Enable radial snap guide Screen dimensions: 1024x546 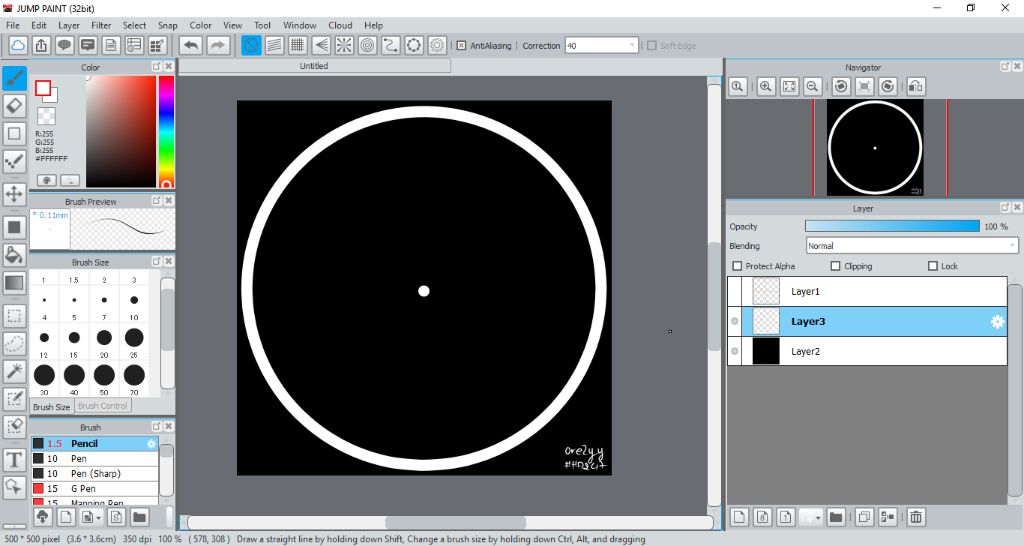coord(344,45)
